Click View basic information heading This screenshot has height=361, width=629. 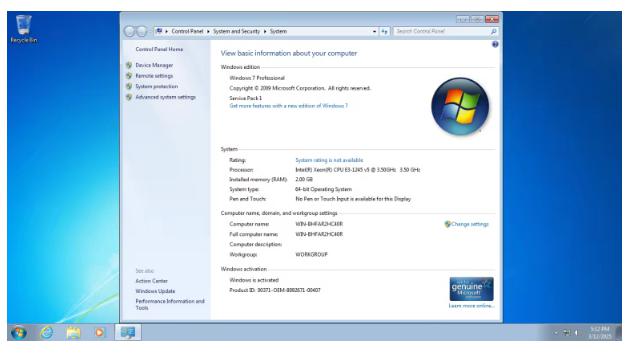[288, 53]
